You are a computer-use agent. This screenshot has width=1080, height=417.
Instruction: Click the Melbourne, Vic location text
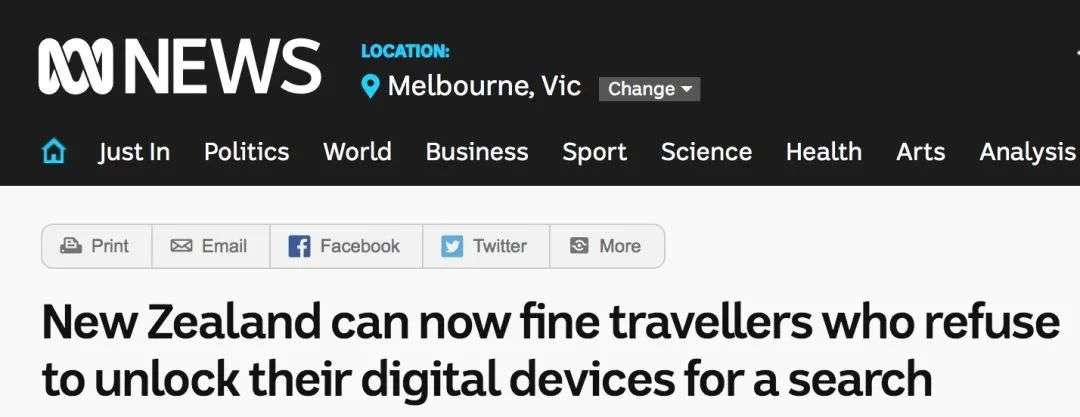coord(484,87)
